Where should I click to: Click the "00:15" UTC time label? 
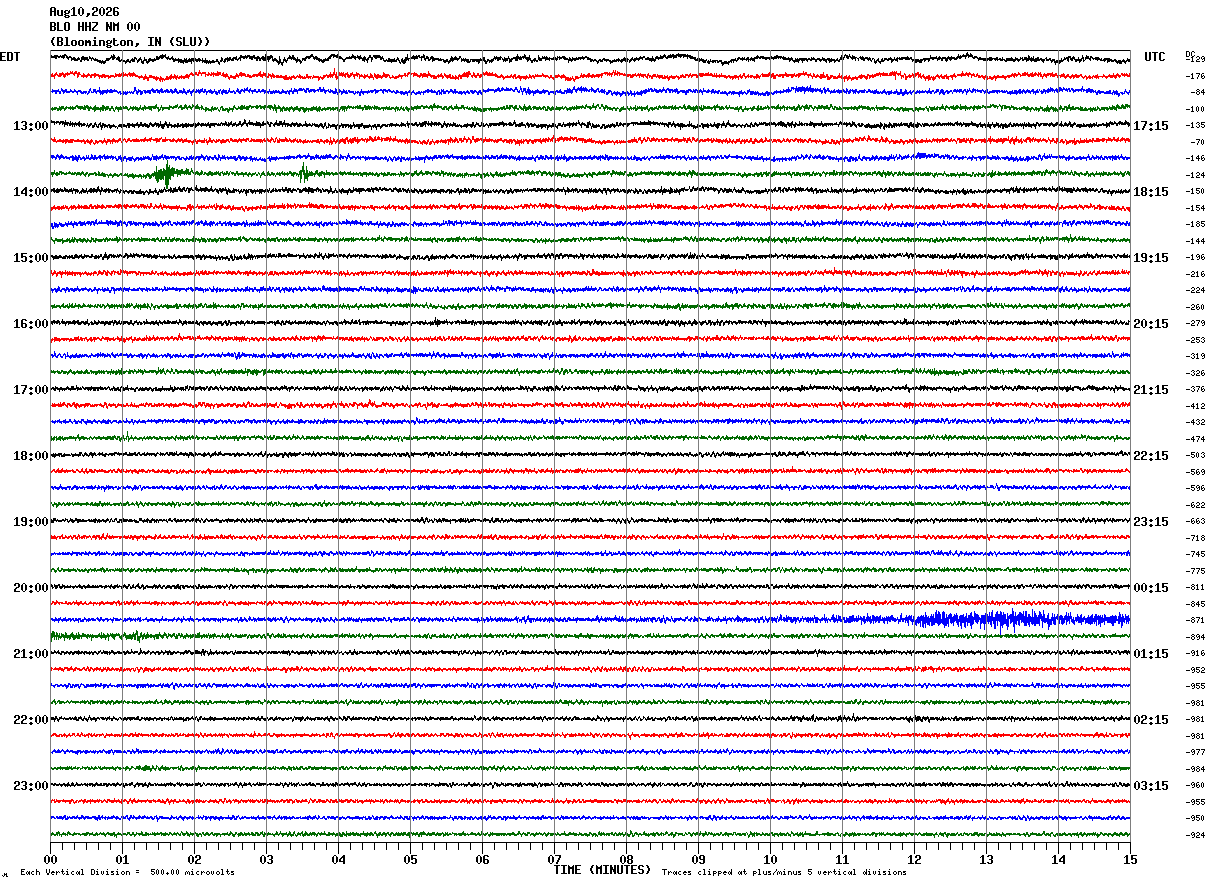(1151, 588)
